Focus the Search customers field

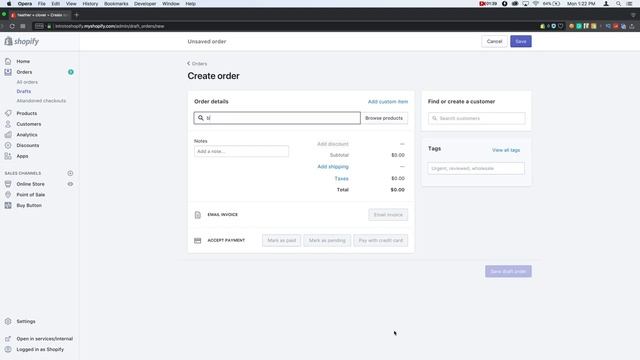(x=476, y=118)
